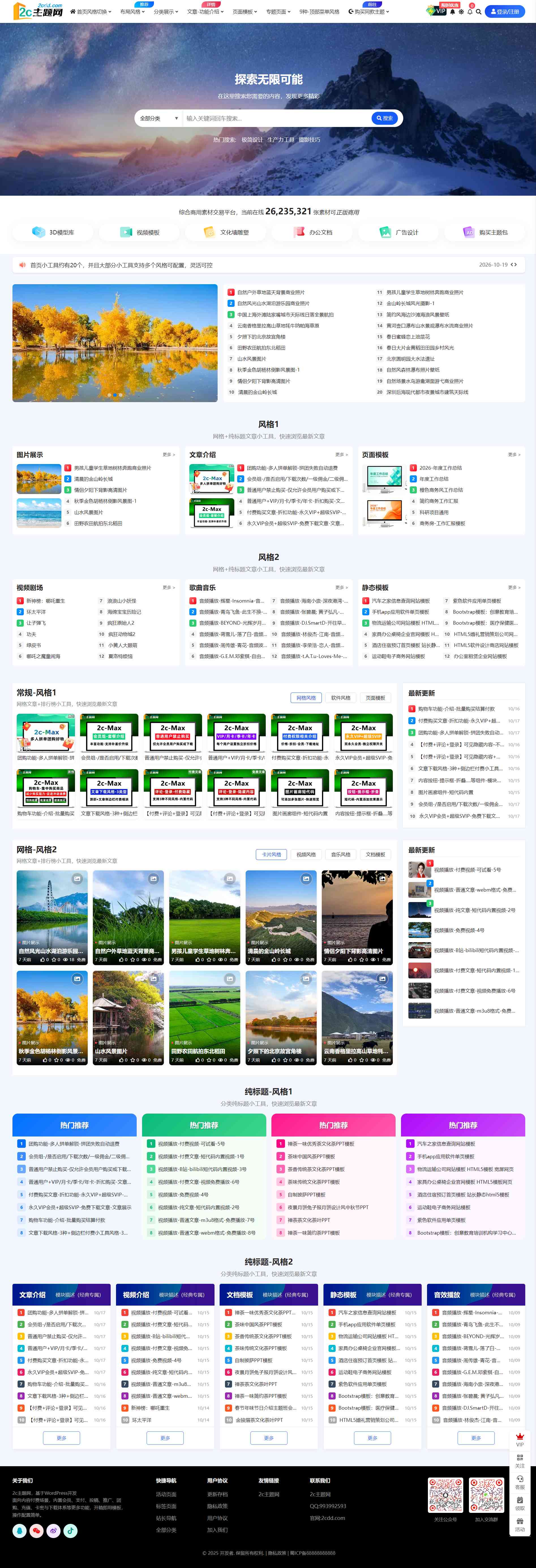Click the QQ penguin icon in footer
Screen dimensions: 536x1568
tap(20, 1530)
